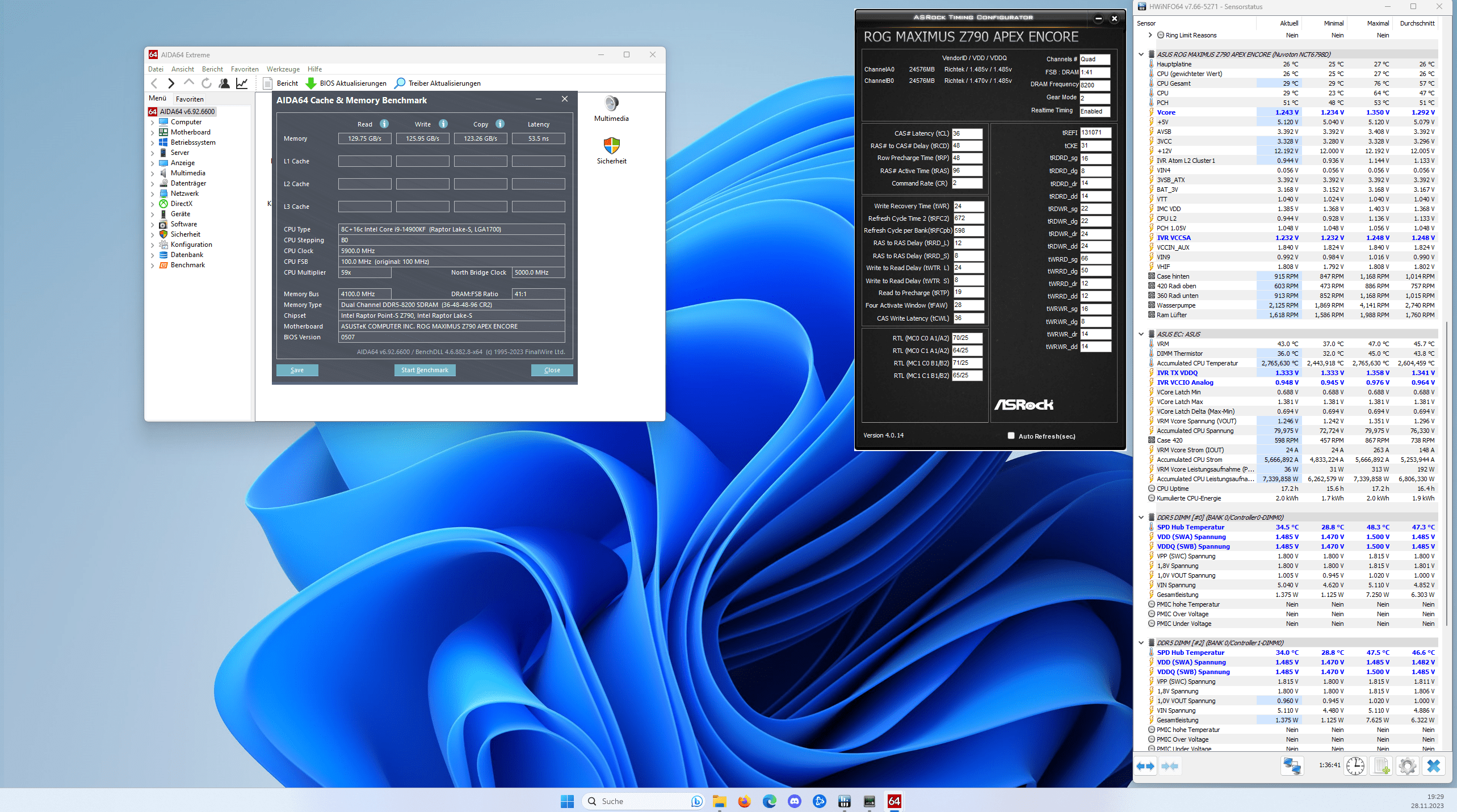Click tREFI value field
Viewport: 1457px width, 812px height.
pyautogui.click(x=1095, y=133)
